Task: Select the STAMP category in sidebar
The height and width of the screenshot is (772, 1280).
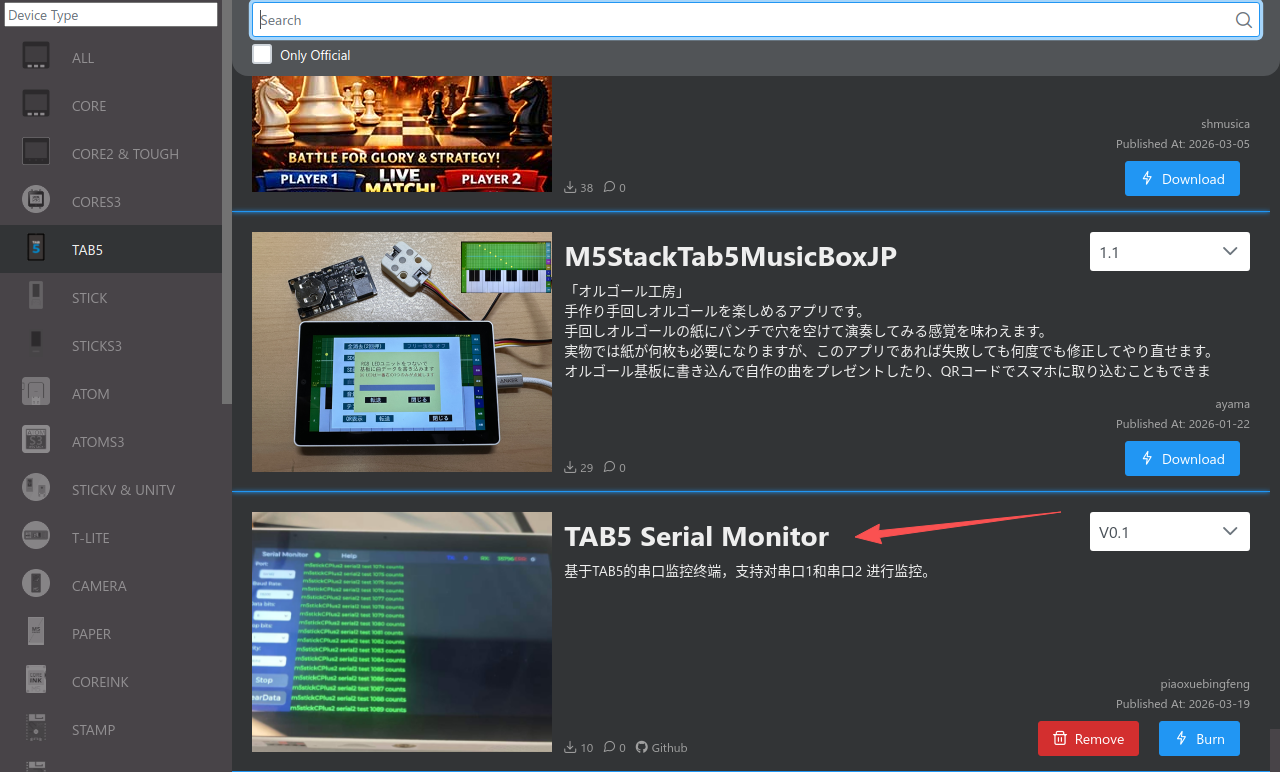Action: coord(36,729)
